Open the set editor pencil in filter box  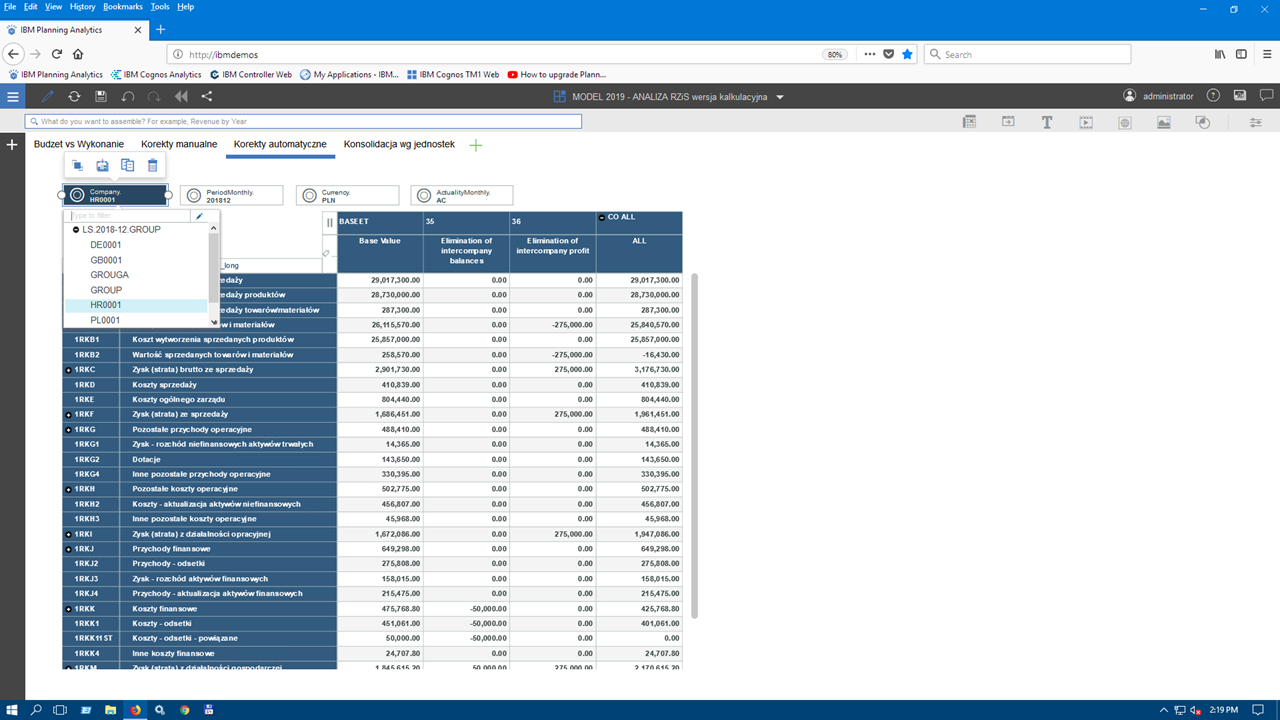click(200, 215)
